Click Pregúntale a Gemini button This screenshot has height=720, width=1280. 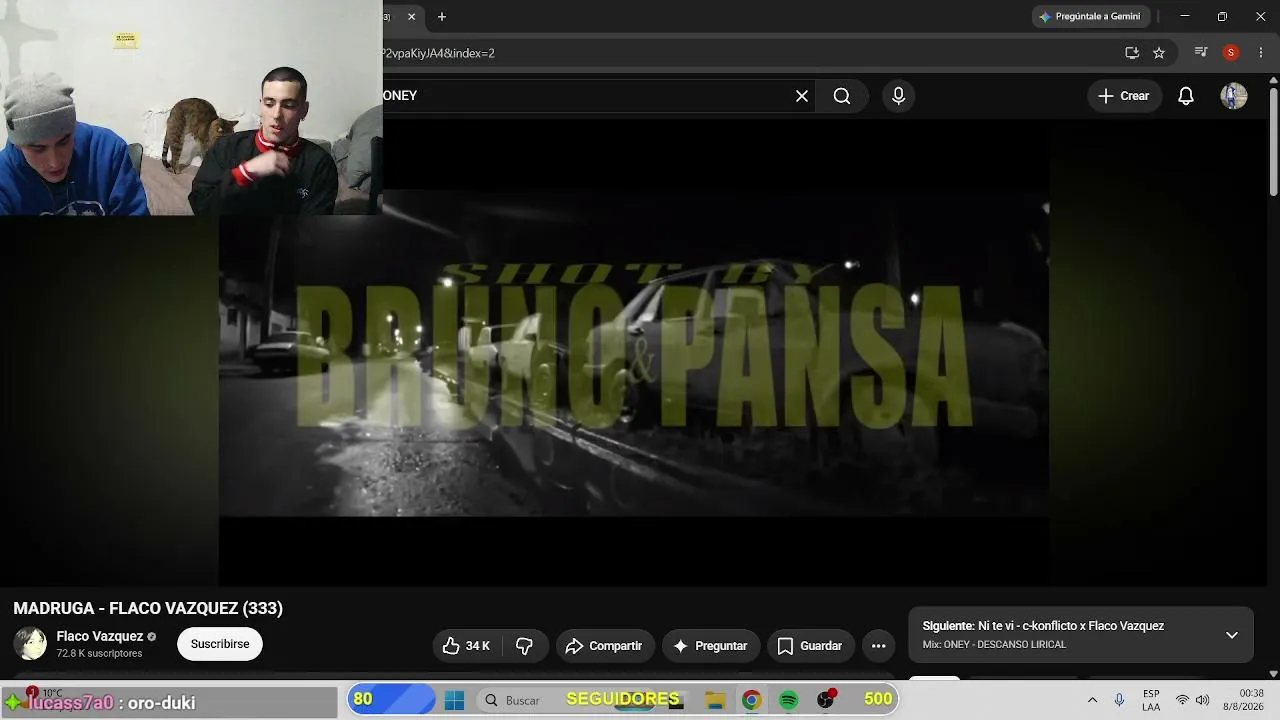point(1090,17)
